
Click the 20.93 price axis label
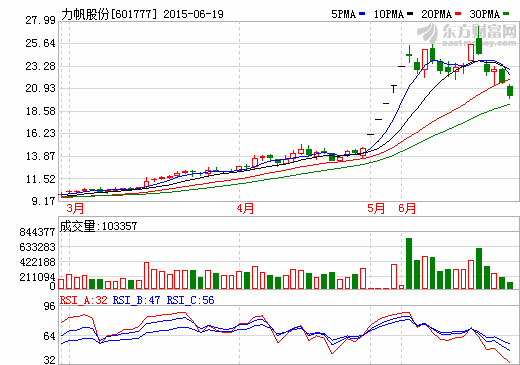(x=40, y=88)
